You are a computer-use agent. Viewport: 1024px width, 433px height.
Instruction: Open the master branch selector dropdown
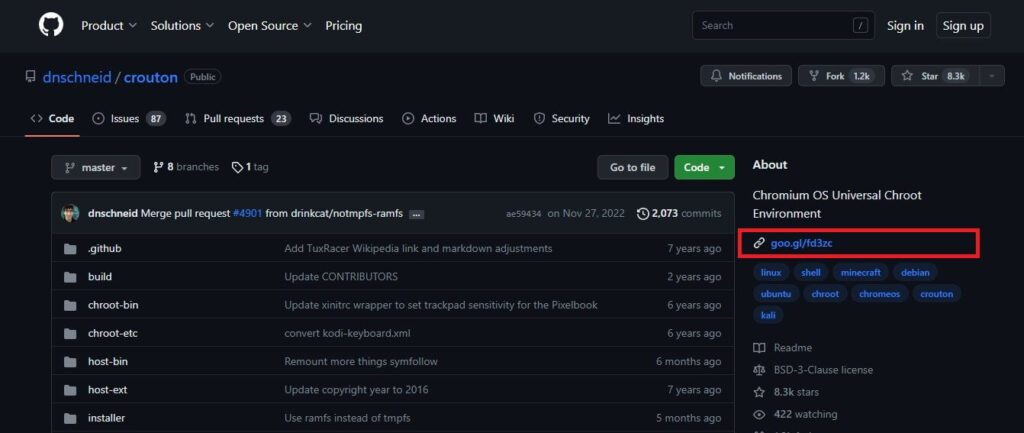coord(96,168)
